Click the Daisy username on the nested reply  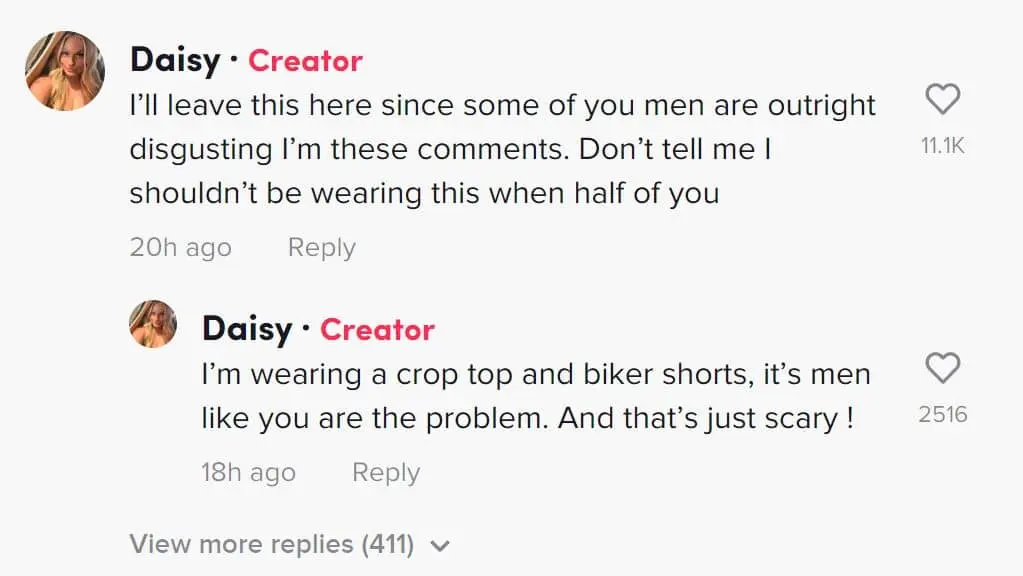[x=247, y=329]
